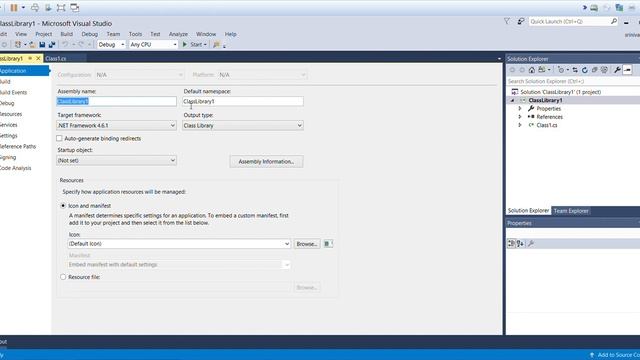
Task: Click Properties panel Property Pages wrench icon
Action: (x=531, y=244)
